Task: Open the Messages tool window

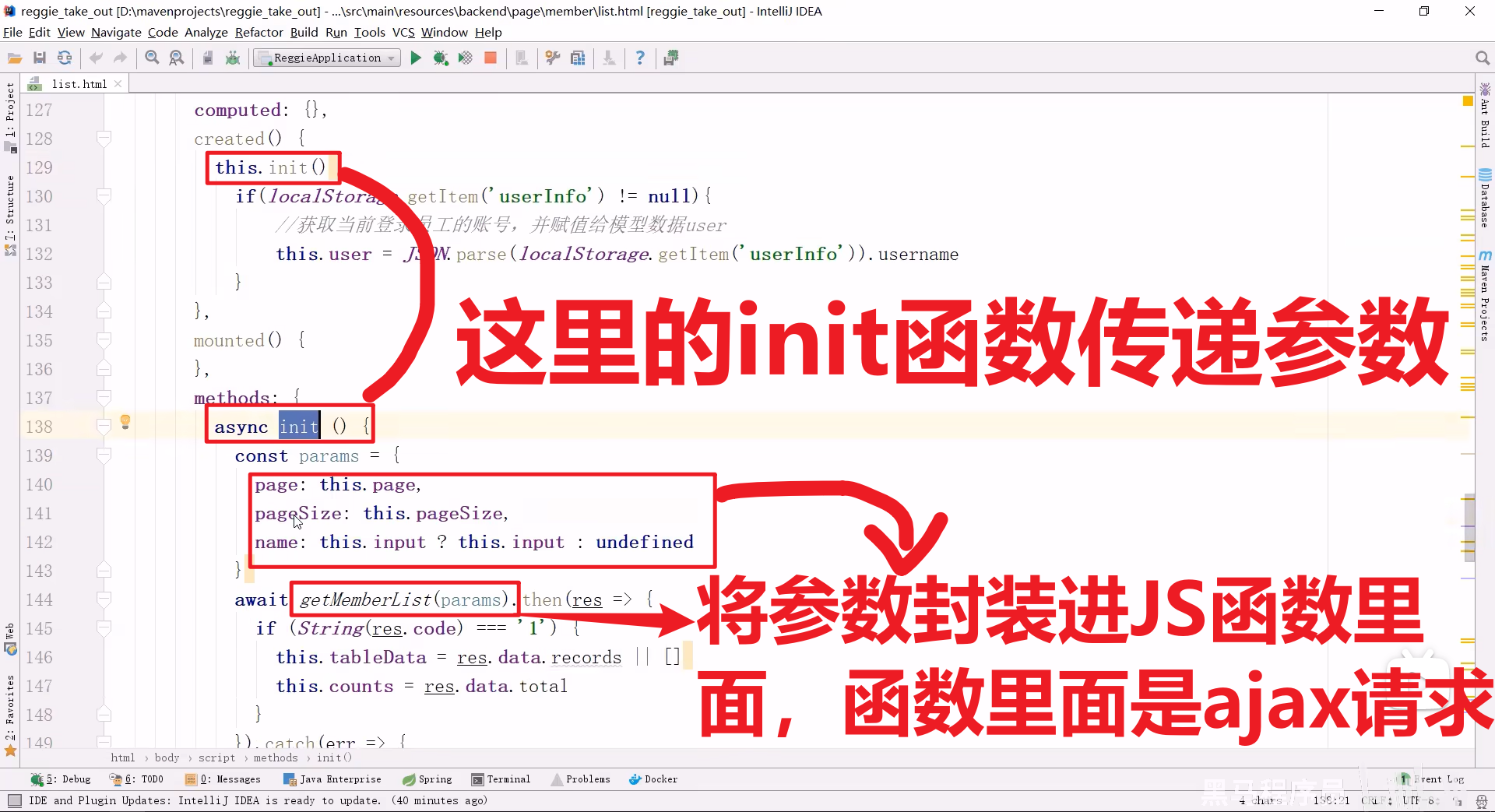Action: [223, 779]
